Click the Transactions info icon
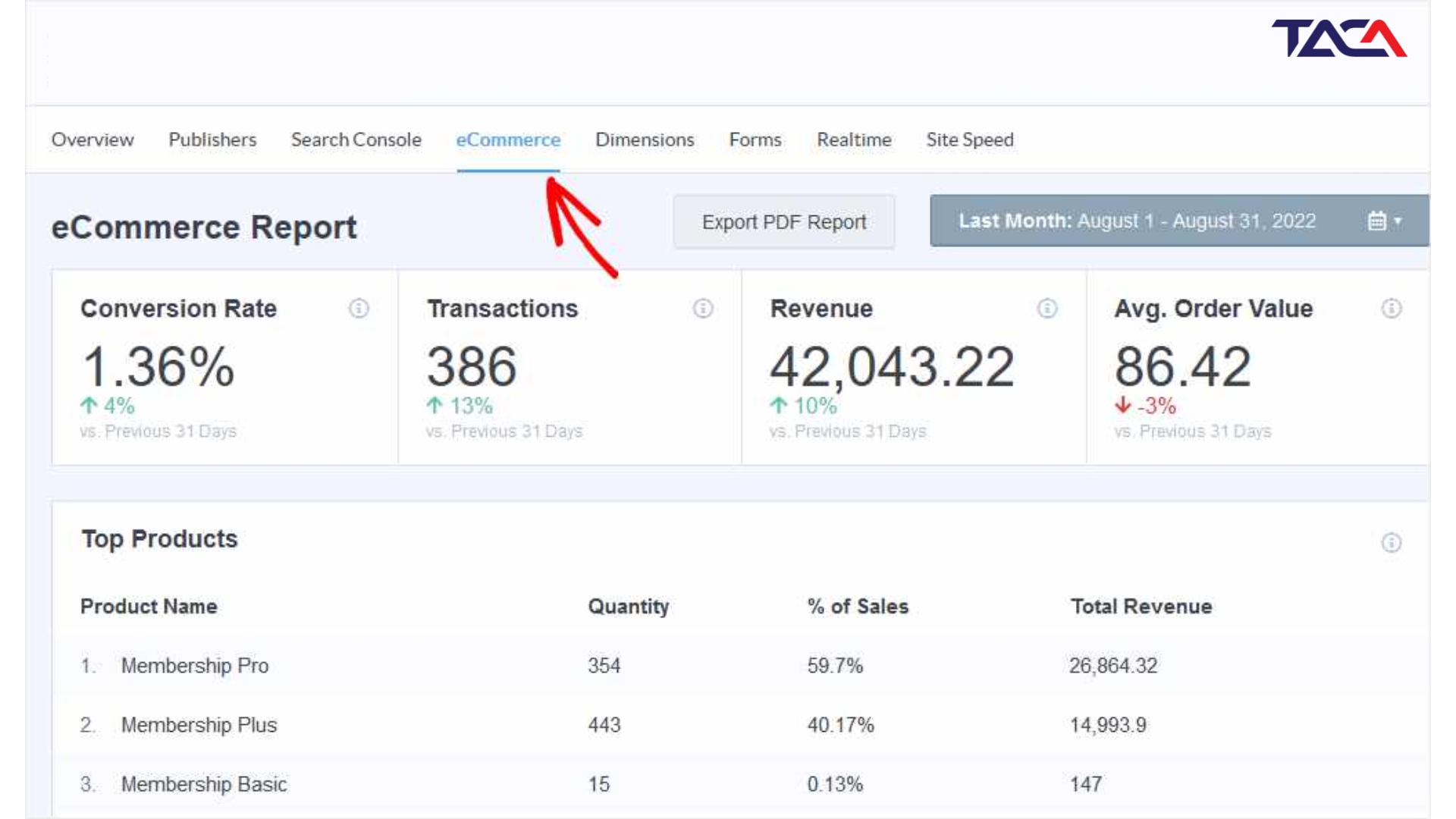Viewport: 1456px width, 819px height. [x=703, y=309]
